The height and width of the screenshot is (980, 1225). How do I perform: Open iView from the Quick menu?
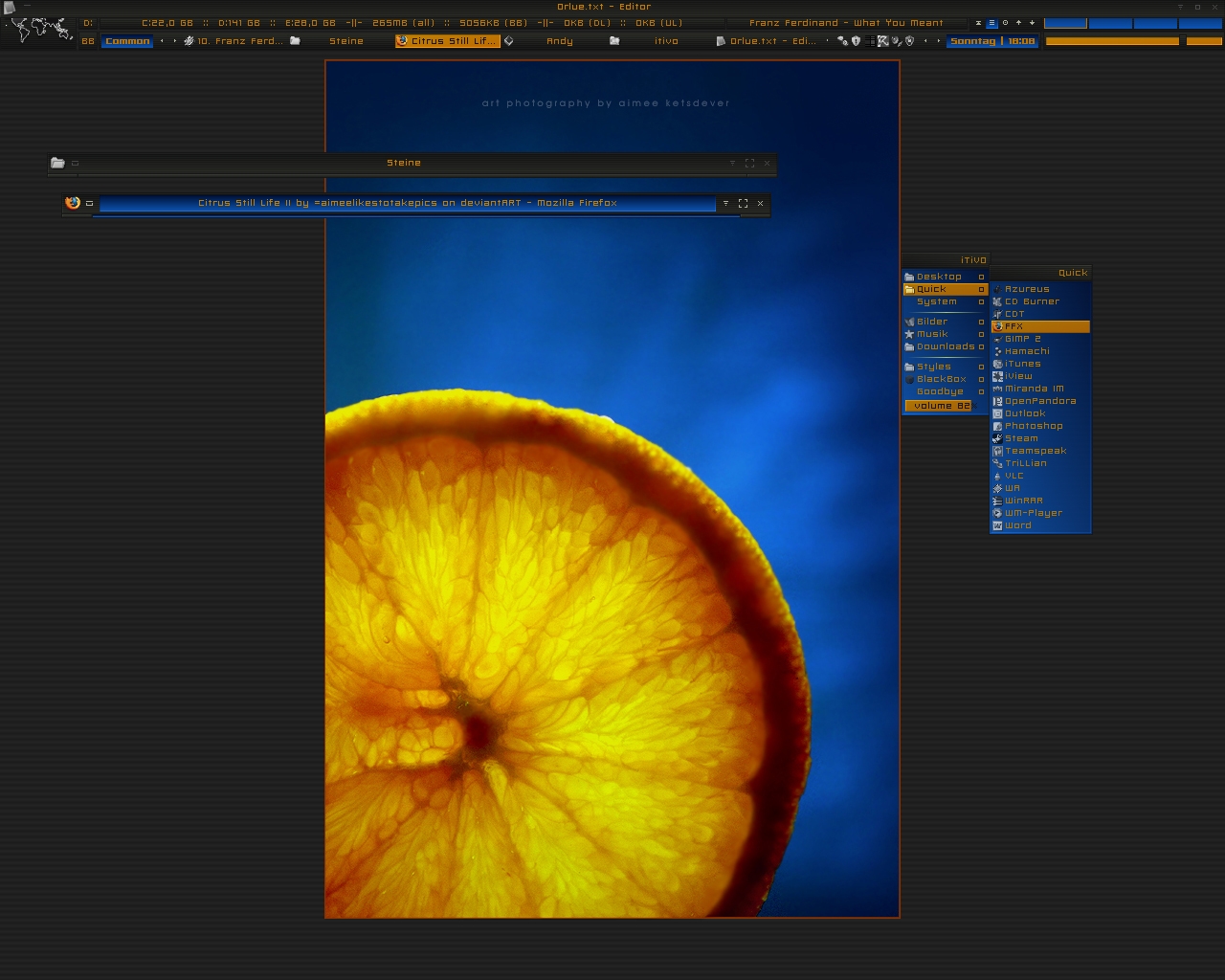(1040, 376)
